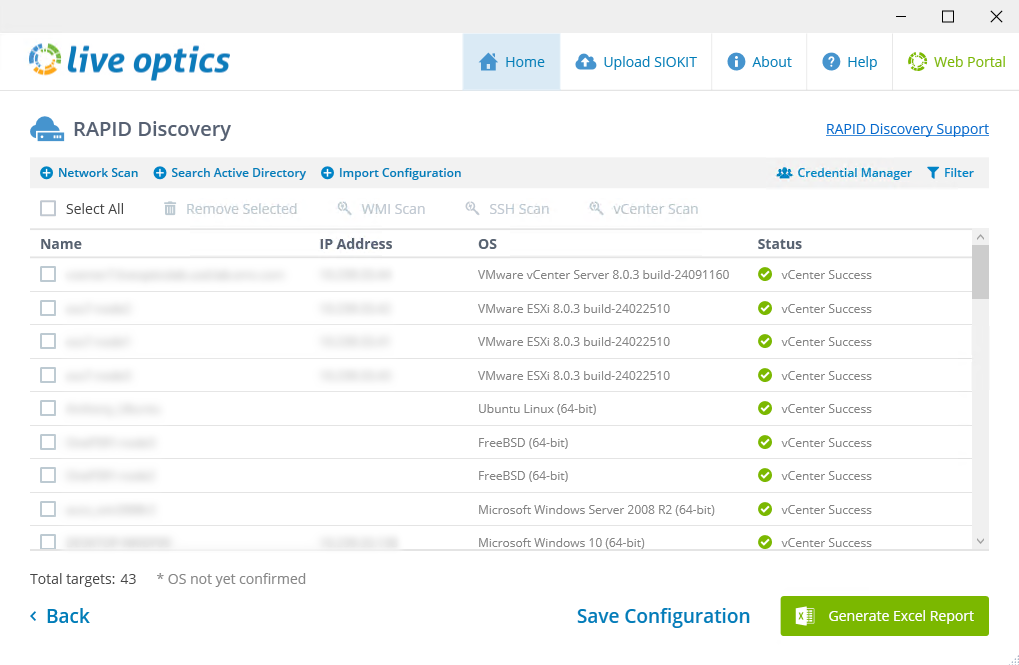Screen dimensions: 1019x665
Task: Enable the Select All checkbox
Action: [47, 208]
